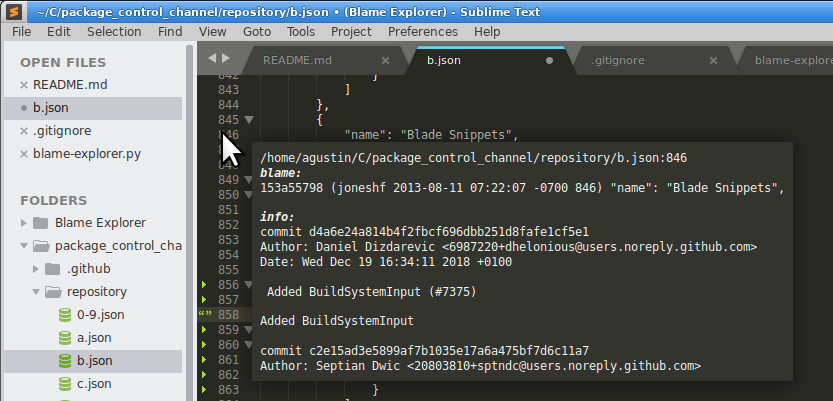The height and width of the screenshot is (401, 833).
Task: Click the sidebar vertical scrollbar
Action: (x=190, y=223)
